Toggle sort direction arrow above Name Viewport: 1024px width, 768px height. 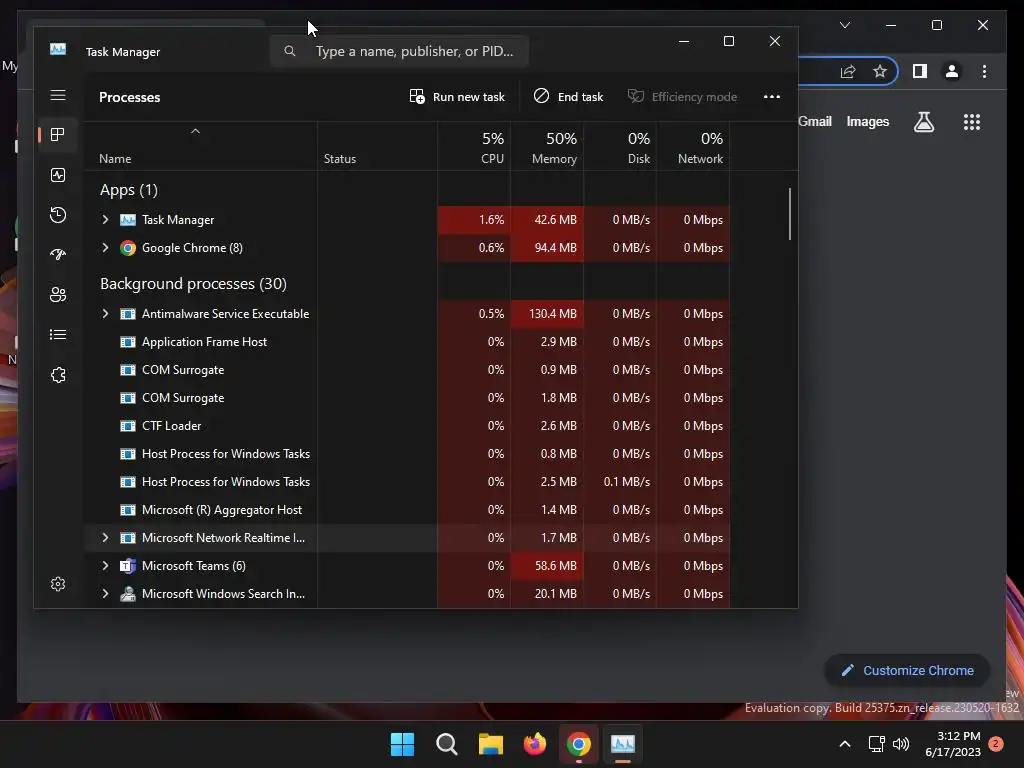pyautogui.click(x=195, y=131)
